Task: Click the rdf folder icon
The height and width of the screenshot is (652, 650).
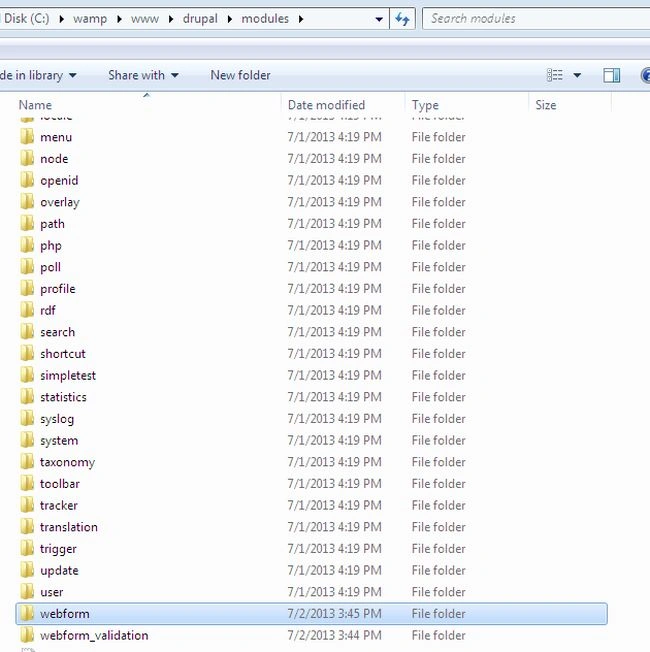Action: [27, 310]
